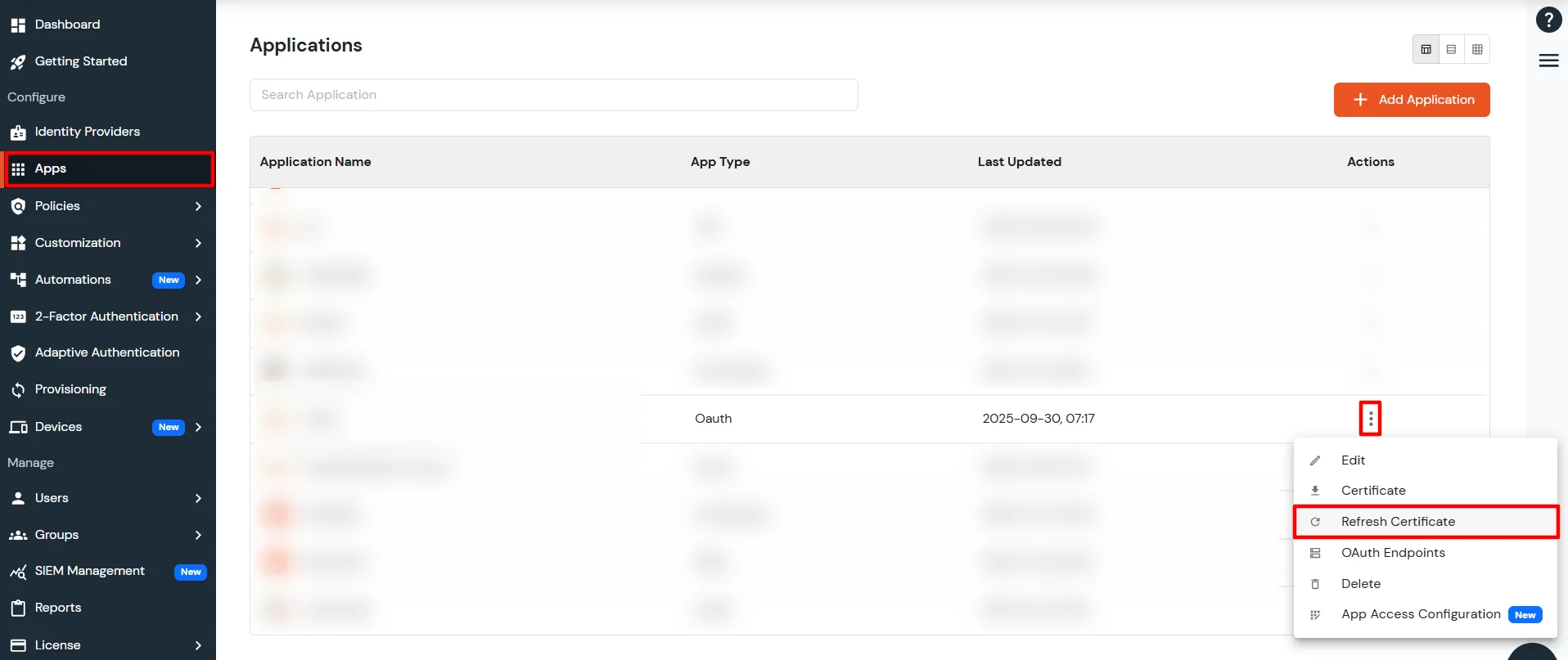Viewport: 1568px width, 660px height.
Task: Expand the Users submenu chevron
Action: tap(198, 498)
